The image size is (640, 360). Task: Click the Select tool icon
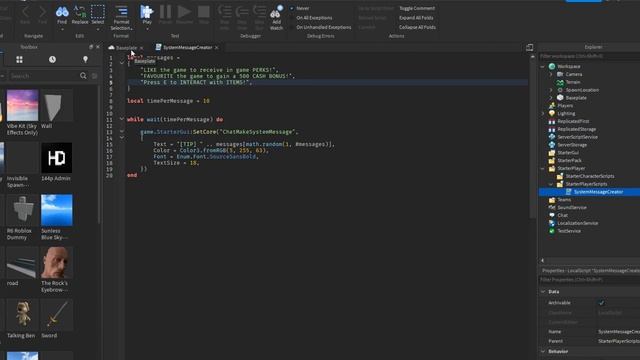click(x=98, y=12)
